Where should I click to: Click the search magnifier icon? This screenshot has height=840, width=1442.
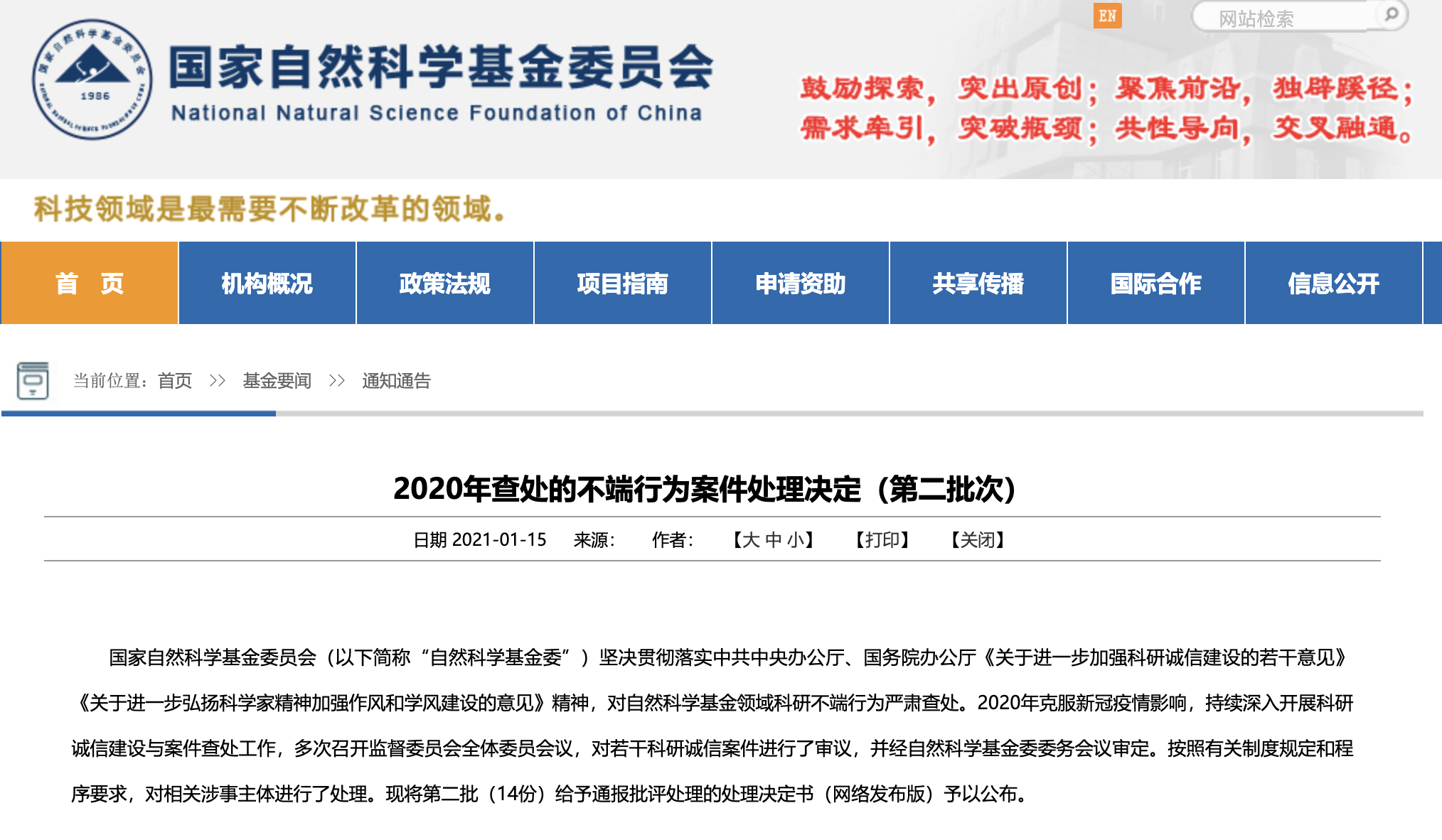tap(1391, 14)
